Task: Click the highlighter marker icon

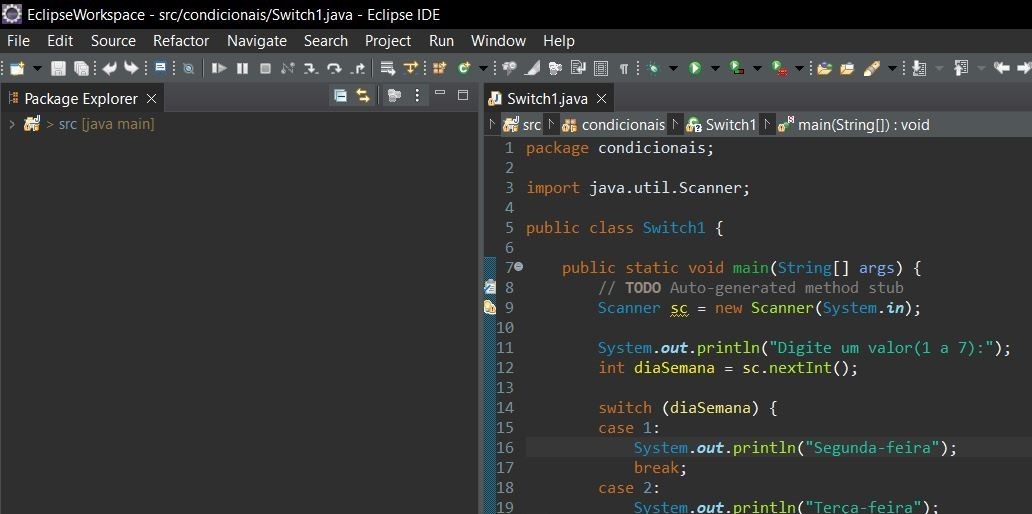Action: click(872, 68)
